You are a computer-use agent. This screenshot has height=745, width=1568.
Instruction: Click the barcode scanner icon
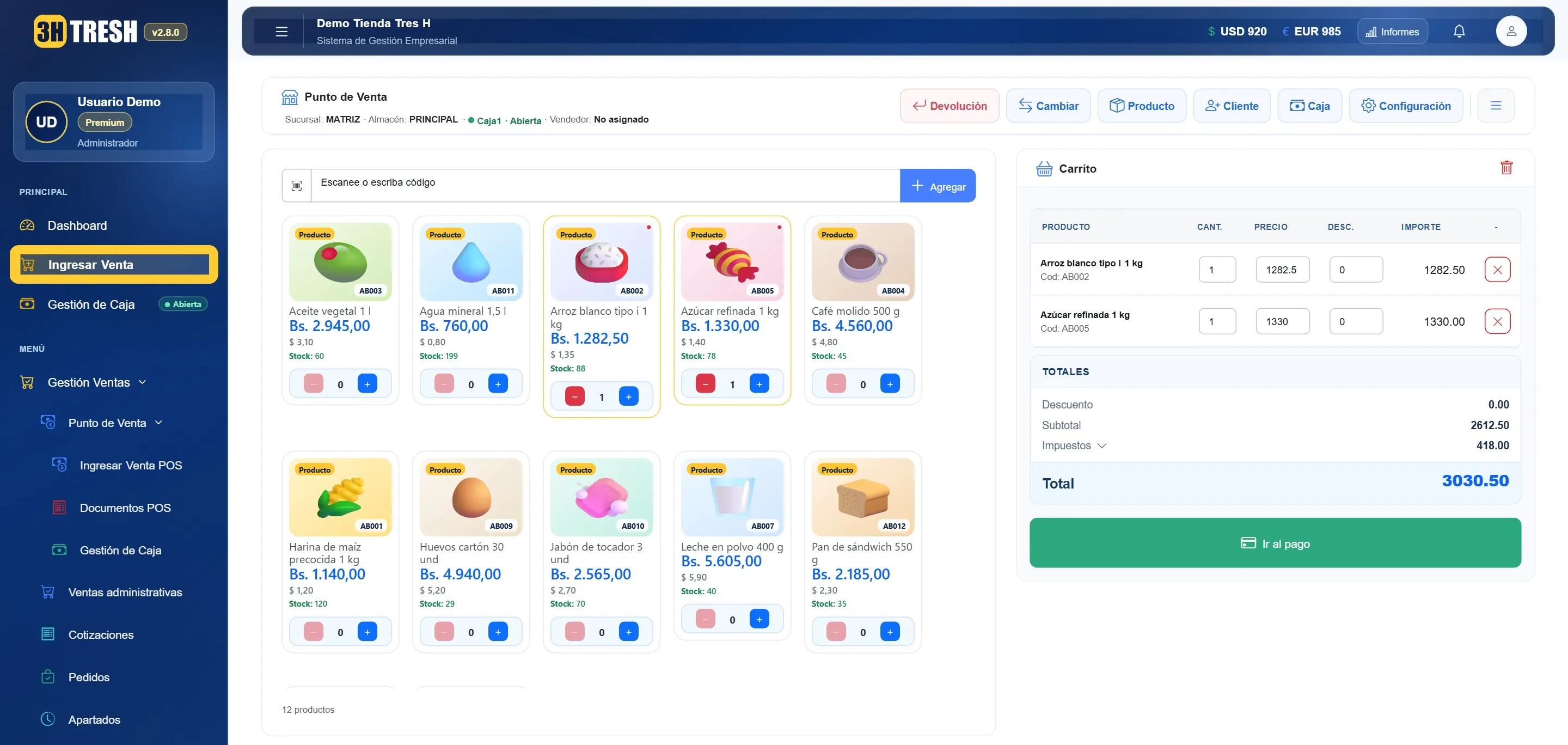[x=296, y=186]
